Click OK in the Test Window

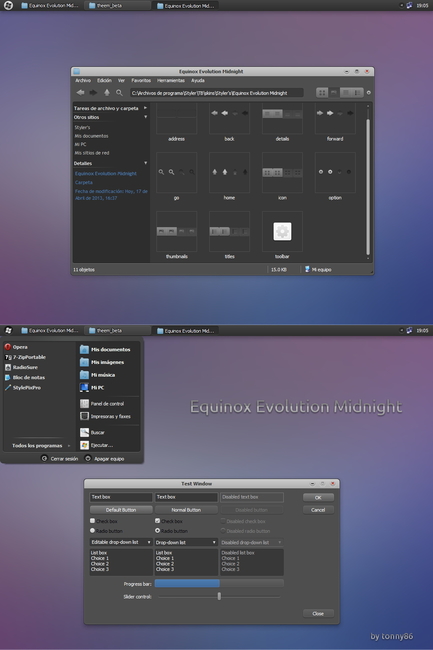(x=318, y=497)
